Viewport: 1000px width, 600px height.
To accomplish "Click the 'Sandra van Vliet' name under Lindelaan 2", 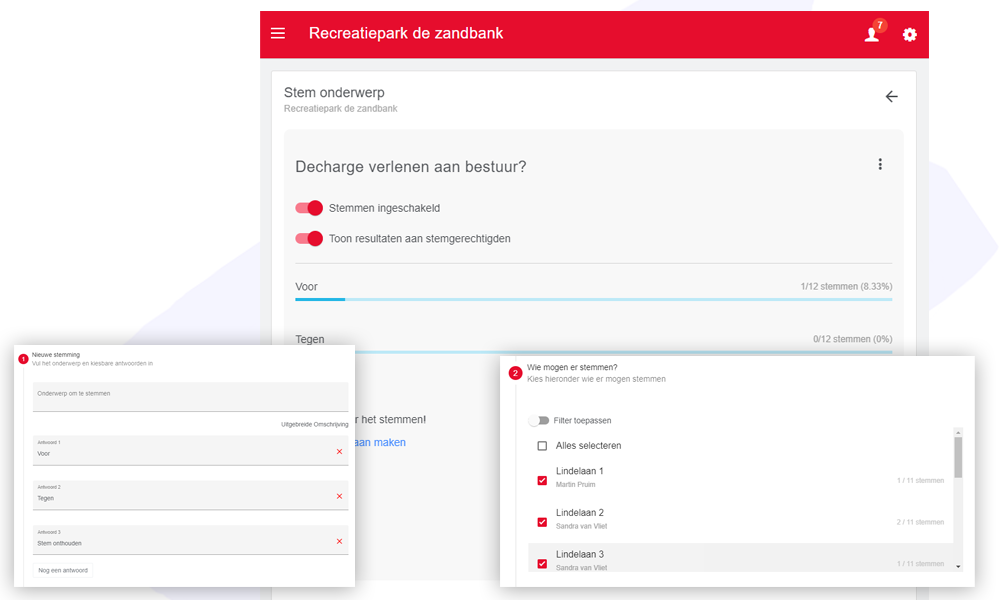I will (582, 526).
